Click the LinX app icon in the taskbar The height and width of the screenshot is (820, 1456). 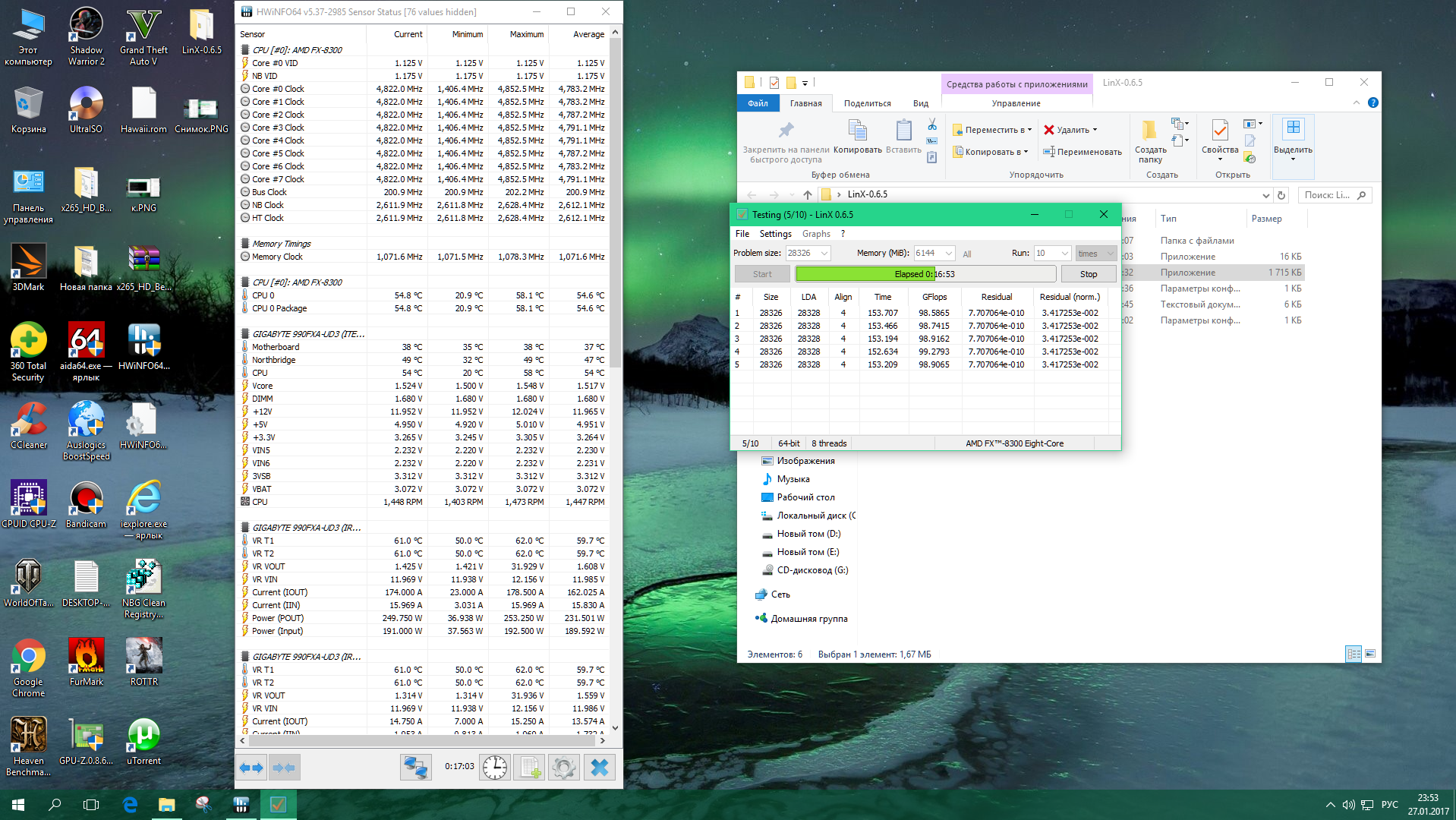tap(278, 805)
